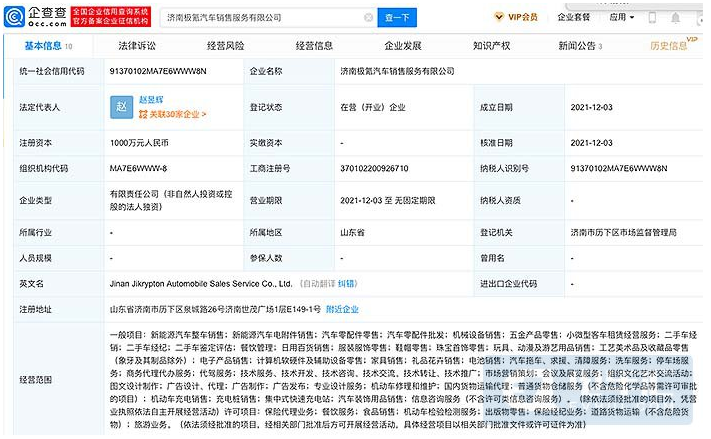The height and width of the screenshot is (439, 711).
Task: Switch to the 经营信息 tab
Action: click(x=314, y=46)
